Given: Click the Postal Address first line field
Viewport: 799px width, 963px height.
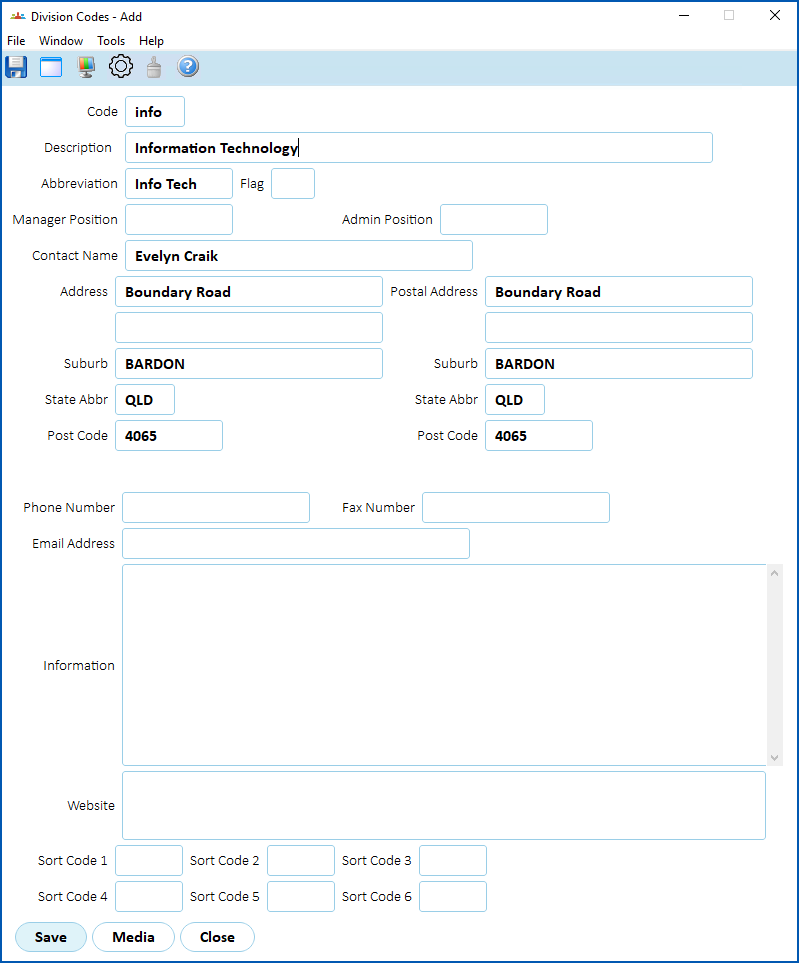Looking at the screenshot, I should point(619,292).
